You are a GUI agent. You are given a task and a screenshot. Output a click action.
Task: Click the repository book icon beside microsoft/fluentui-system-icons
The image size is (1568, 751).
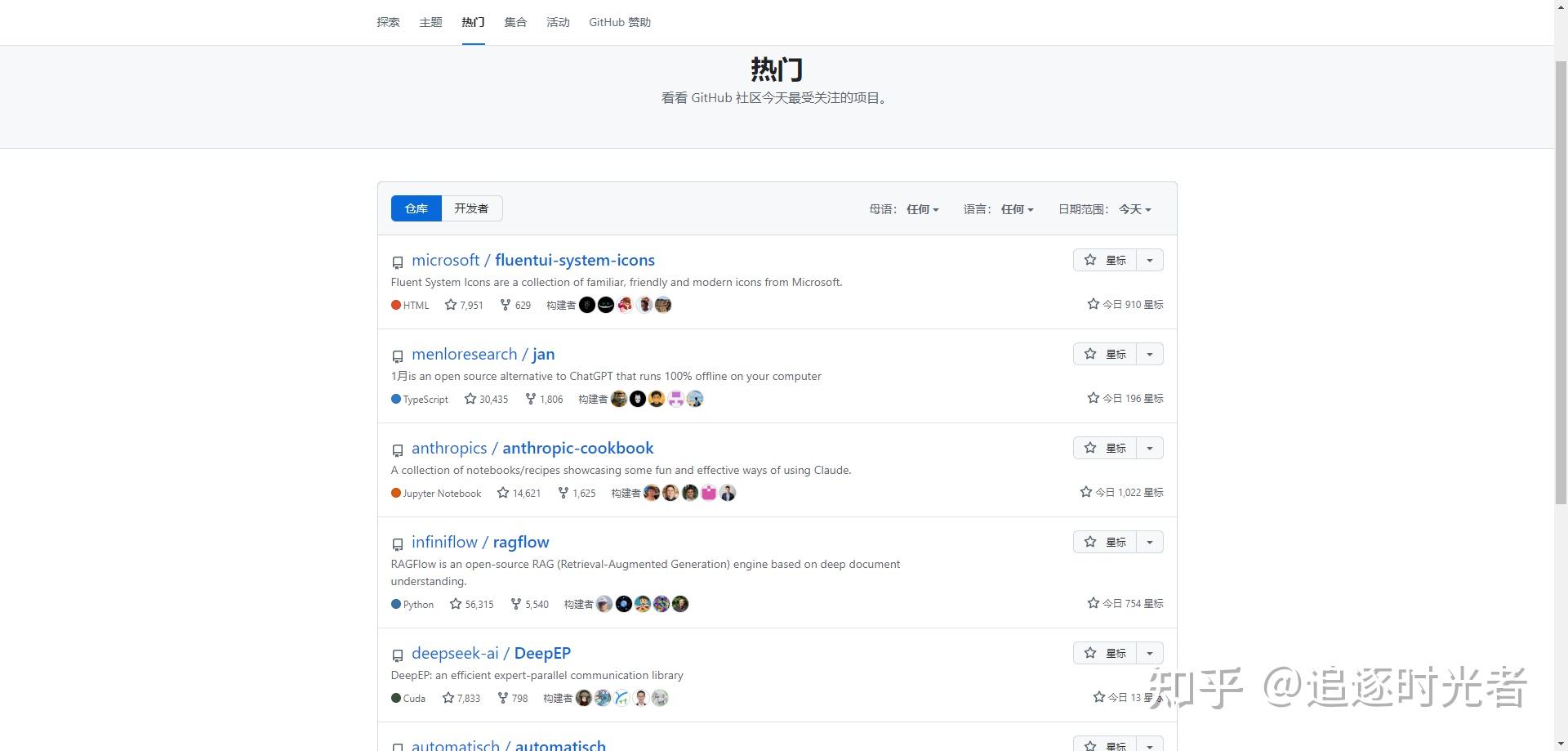398,262
